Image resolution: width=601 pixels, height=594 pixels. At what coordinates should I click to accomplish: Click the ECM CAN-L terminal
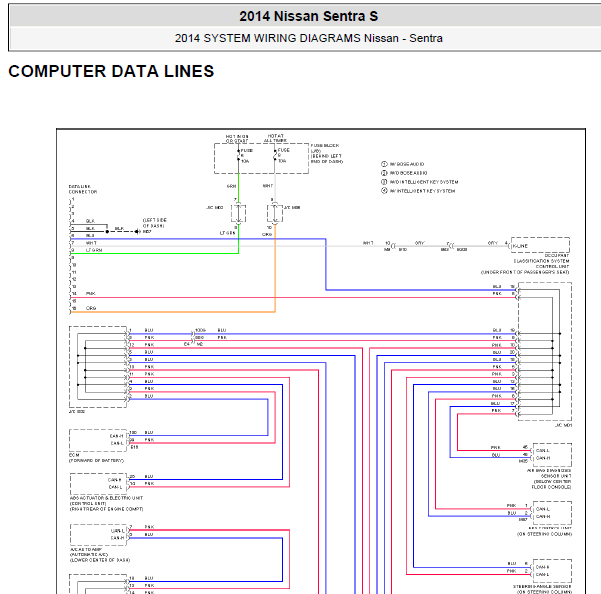coord(117,443)
